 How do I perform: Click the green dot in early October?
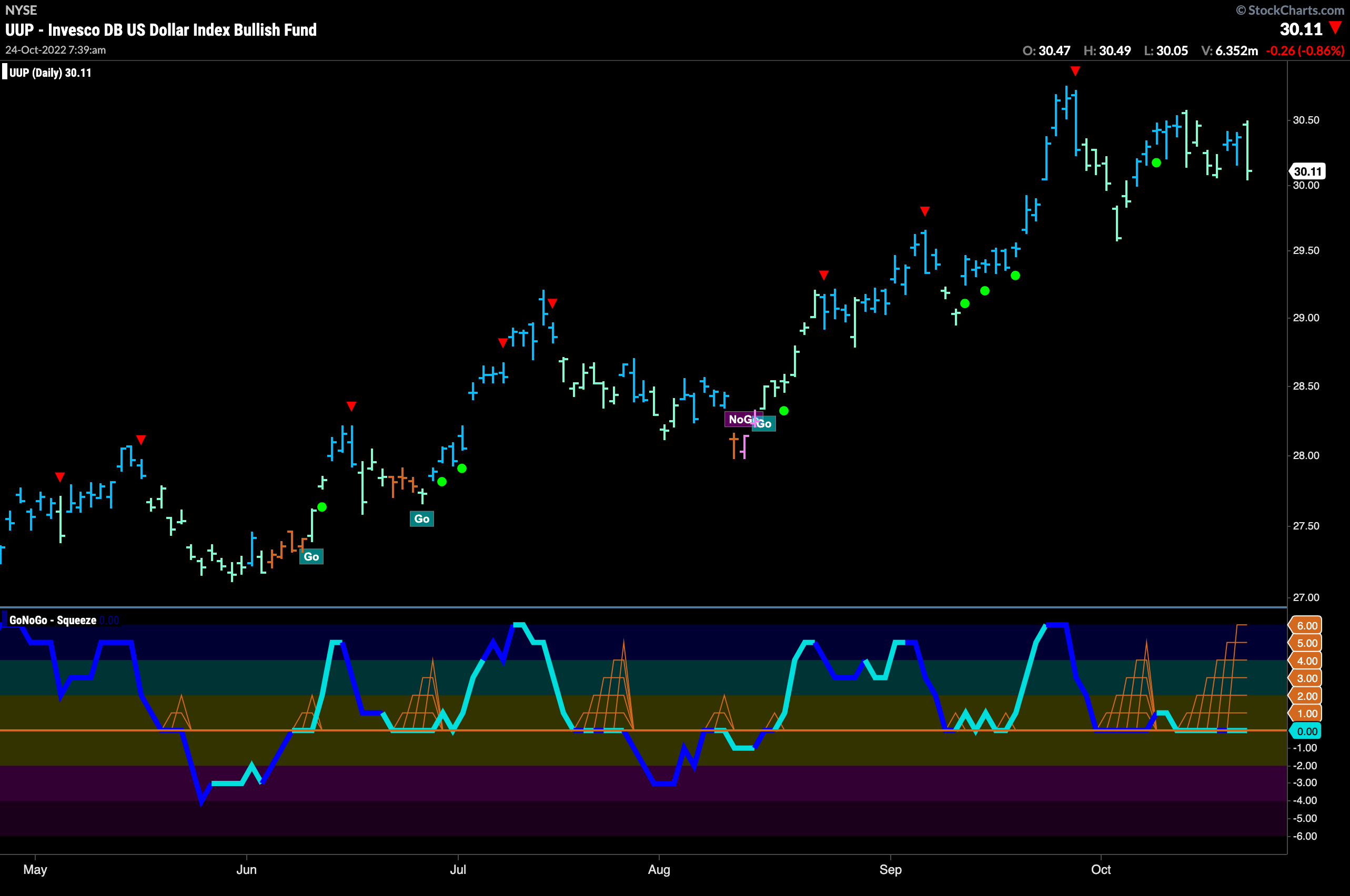[x=1156, y=163]
